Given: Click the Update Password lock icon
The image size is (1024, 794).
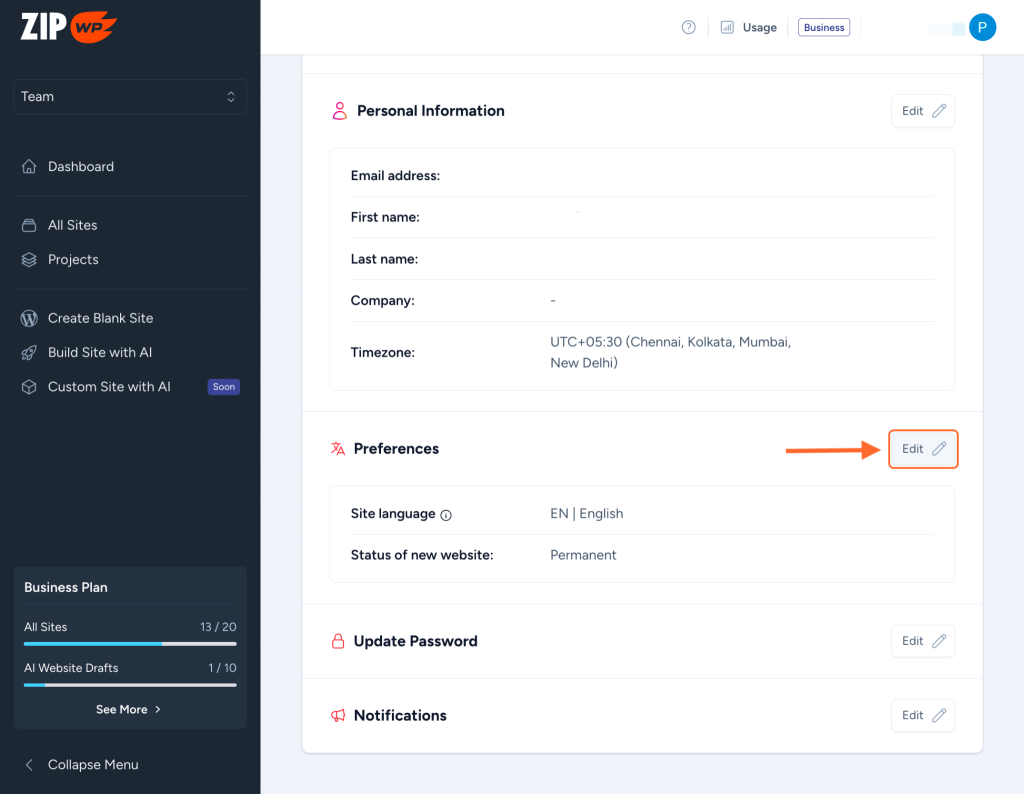Looking at the screenshot, I should [338, 641].
